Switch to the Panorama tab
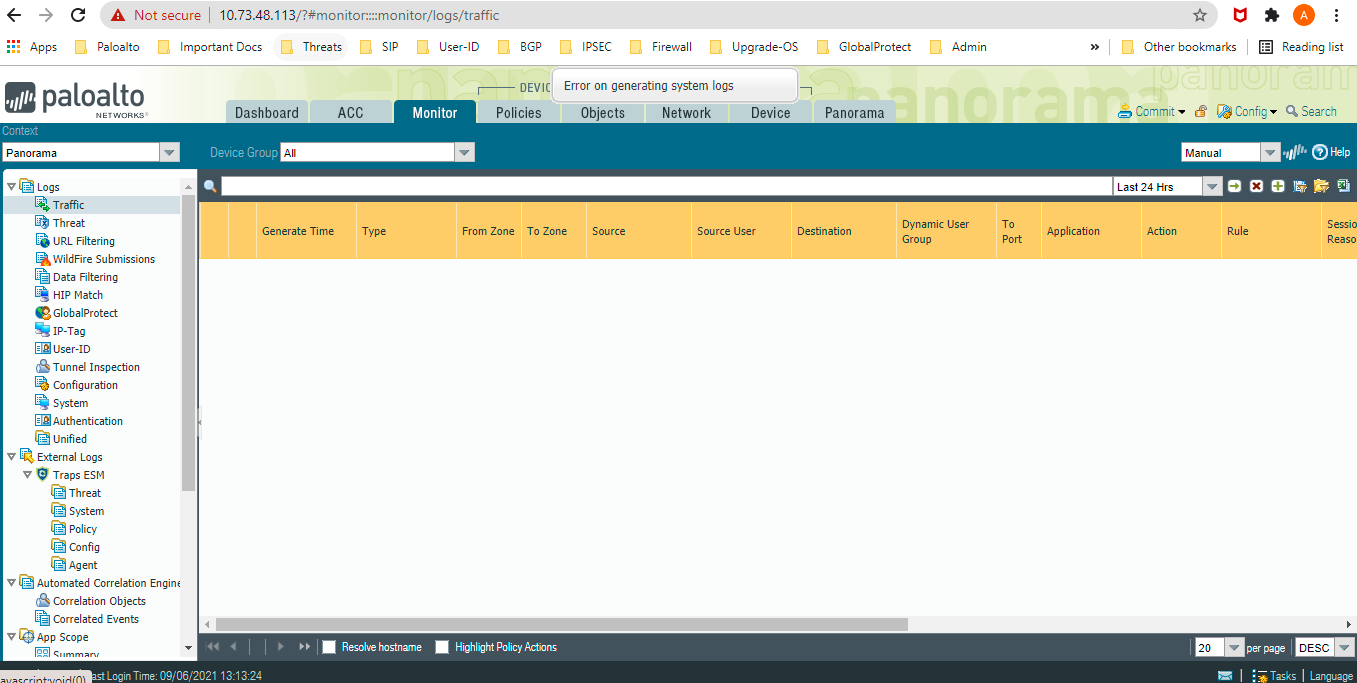Viewport: 1357px width, 683px height. (855, 112)
